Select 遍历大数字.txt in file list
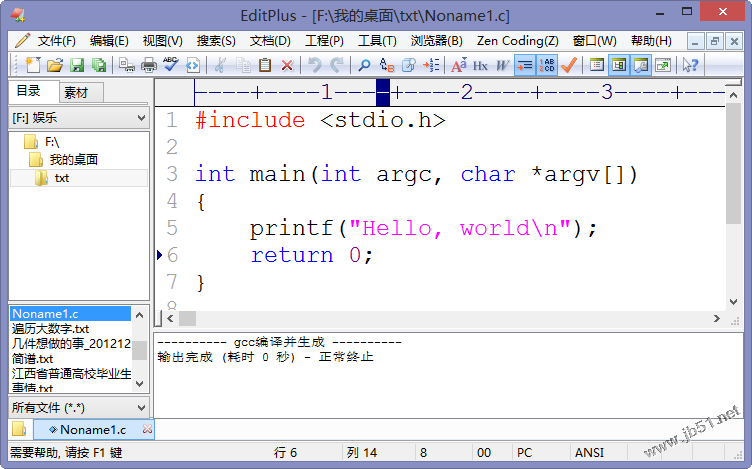752x469 pixels. (50, 329)
